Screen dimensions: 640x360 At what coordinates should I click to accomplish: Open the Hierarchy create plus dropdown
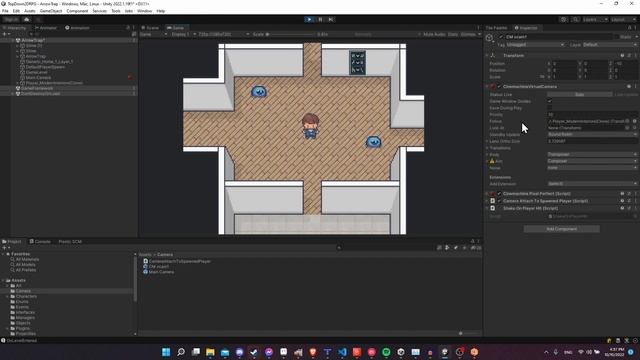click(x=6, y=34)
